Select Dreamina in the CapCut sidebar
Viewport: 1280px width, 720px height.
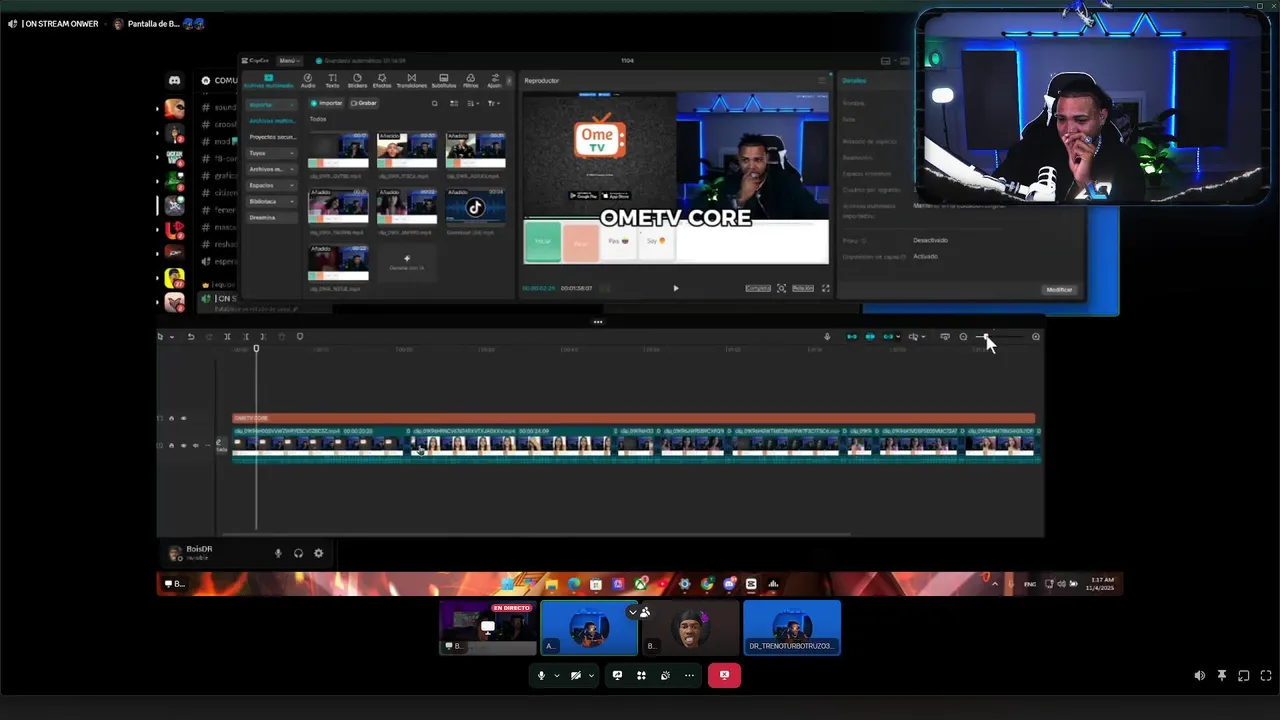[263, 217]
